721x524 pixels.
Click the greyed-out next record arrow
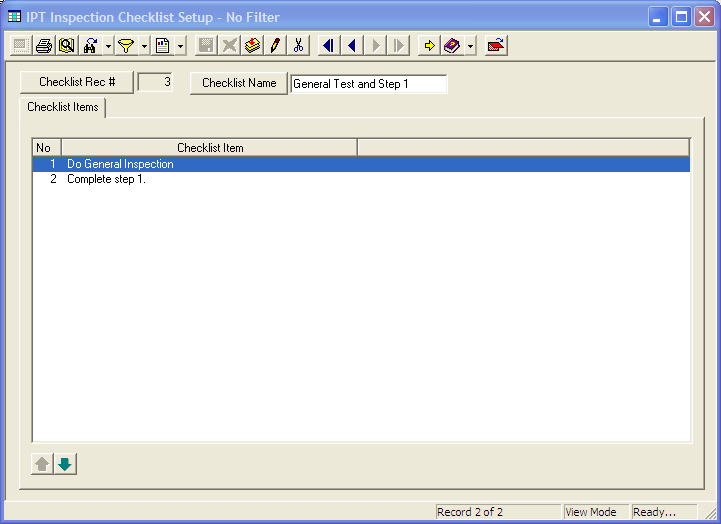tap(375, 46)
